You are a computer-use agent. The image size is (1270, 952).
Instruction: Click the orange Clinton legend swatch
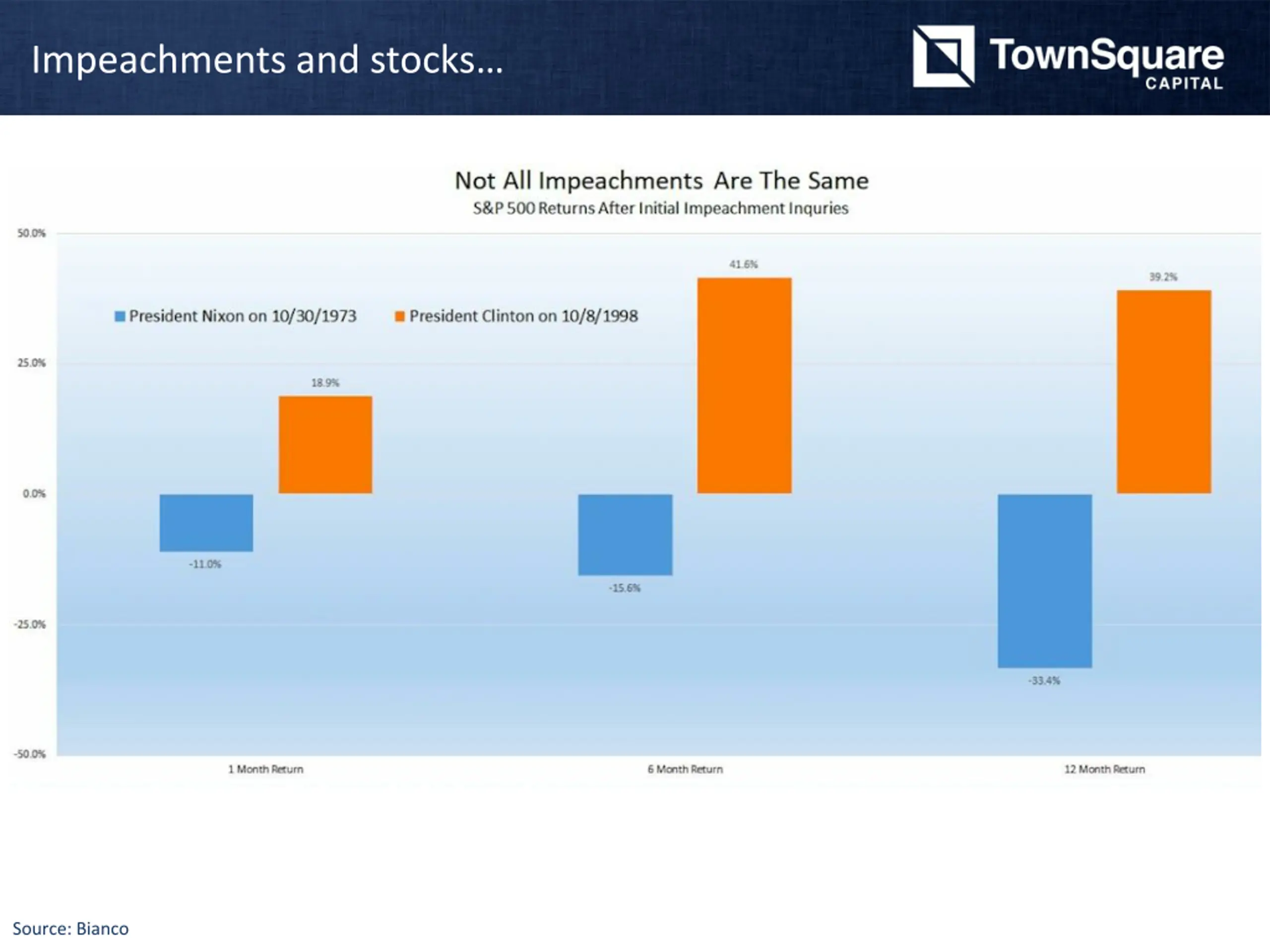(x=400, y=316)
